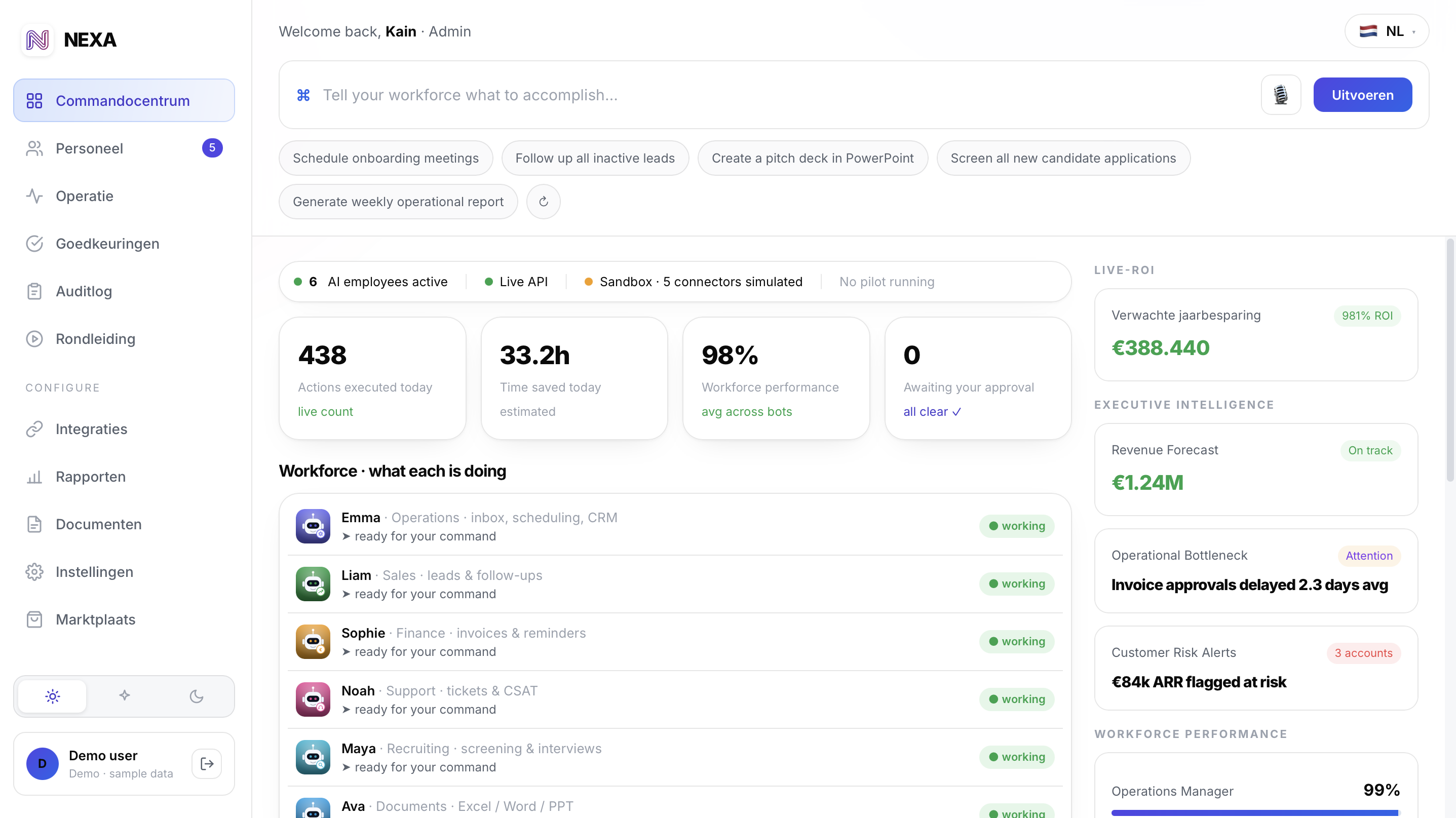Screen dimensions: 1456x818
Task: Open the Revenue Forecast card
Action: click(1256, 469)
